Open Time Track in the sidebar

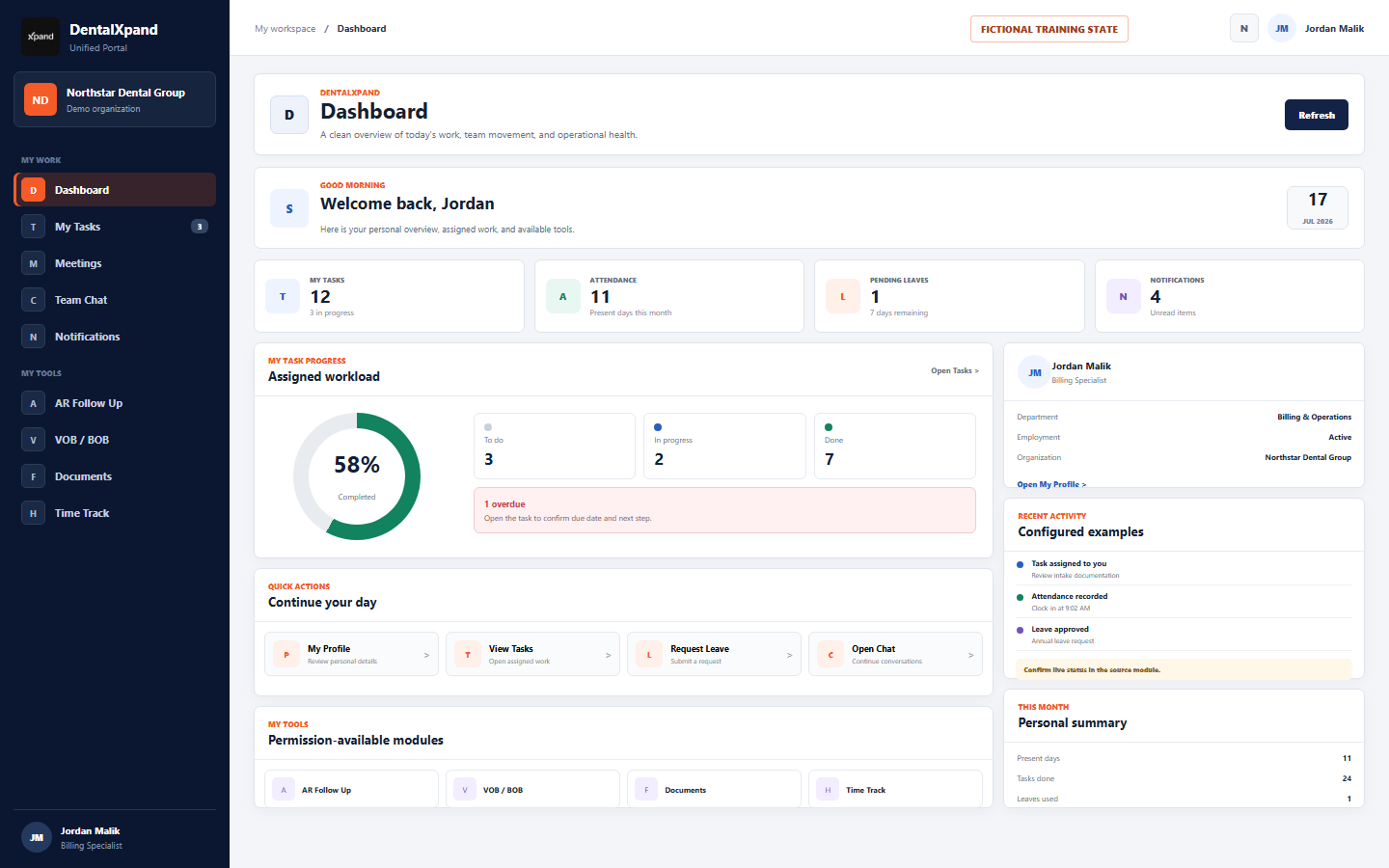click(x=115, y=513)
